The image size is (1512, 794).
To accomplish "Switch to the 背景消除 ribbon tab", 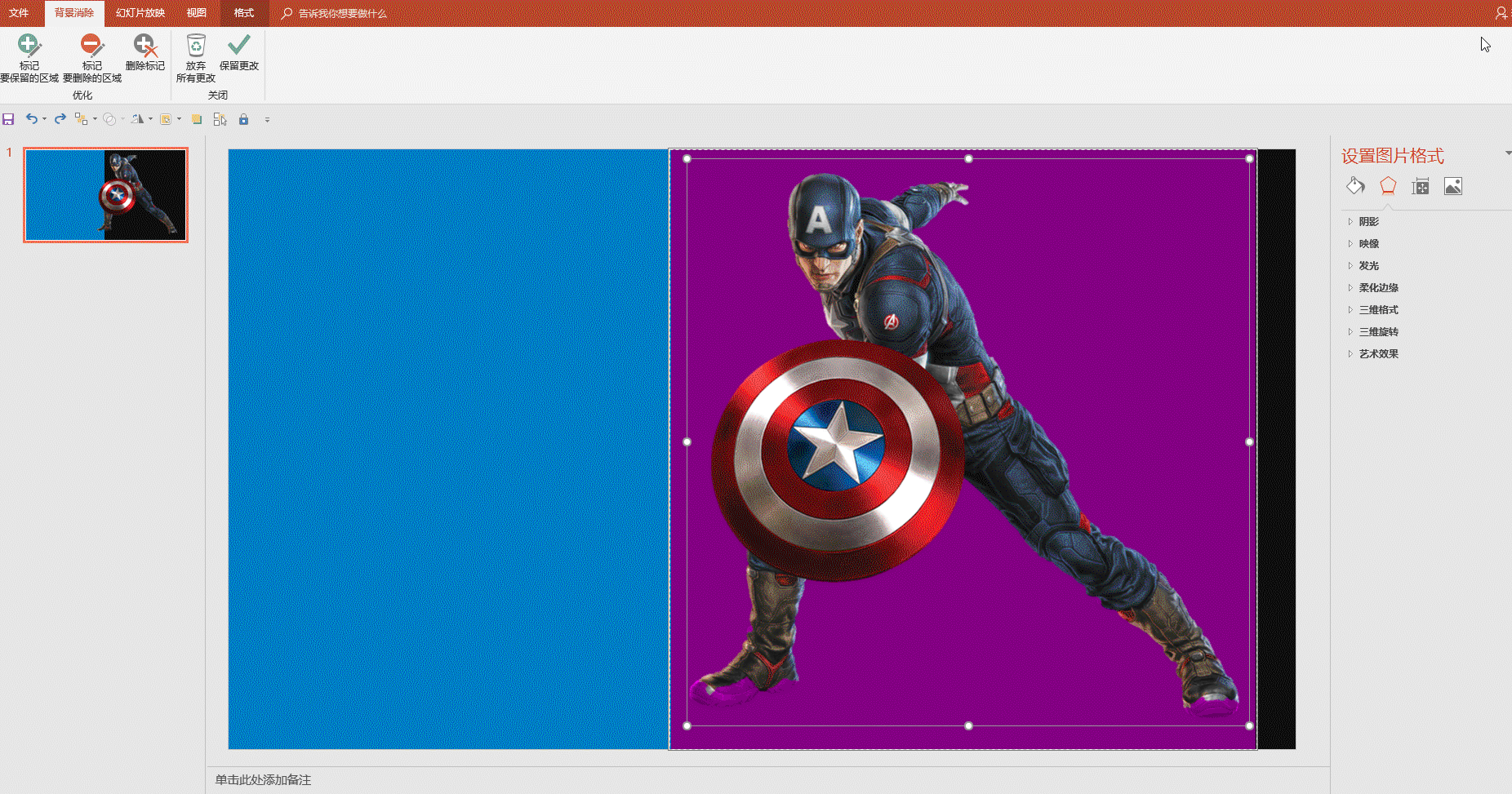I will pyautogui.click(x=74, y=13).
